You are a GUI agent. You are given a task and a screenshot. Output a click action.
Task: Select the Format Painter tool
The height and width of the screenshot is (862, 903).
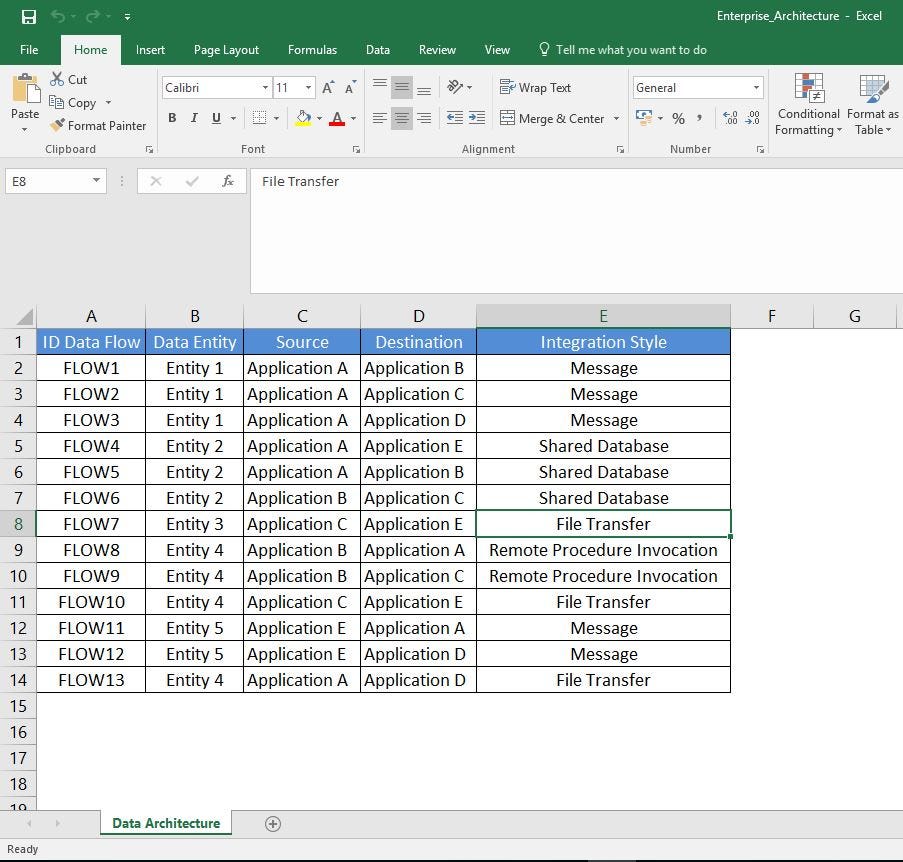(98, 125)
